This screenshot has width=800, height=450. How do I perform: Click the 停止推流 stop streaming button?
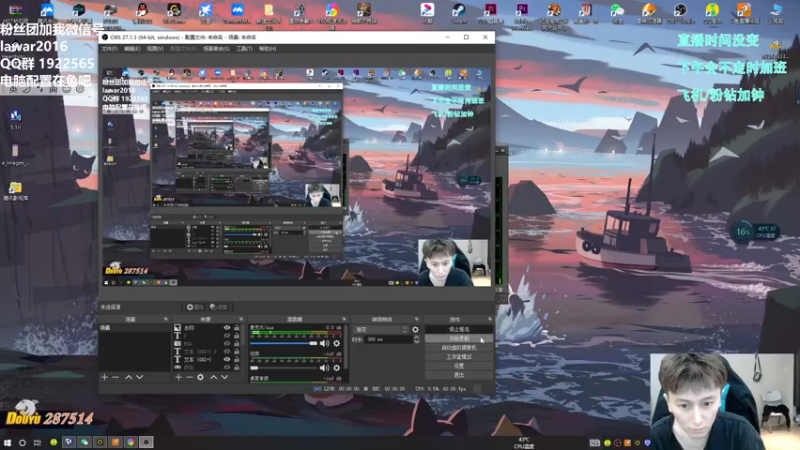coord(459,330)
